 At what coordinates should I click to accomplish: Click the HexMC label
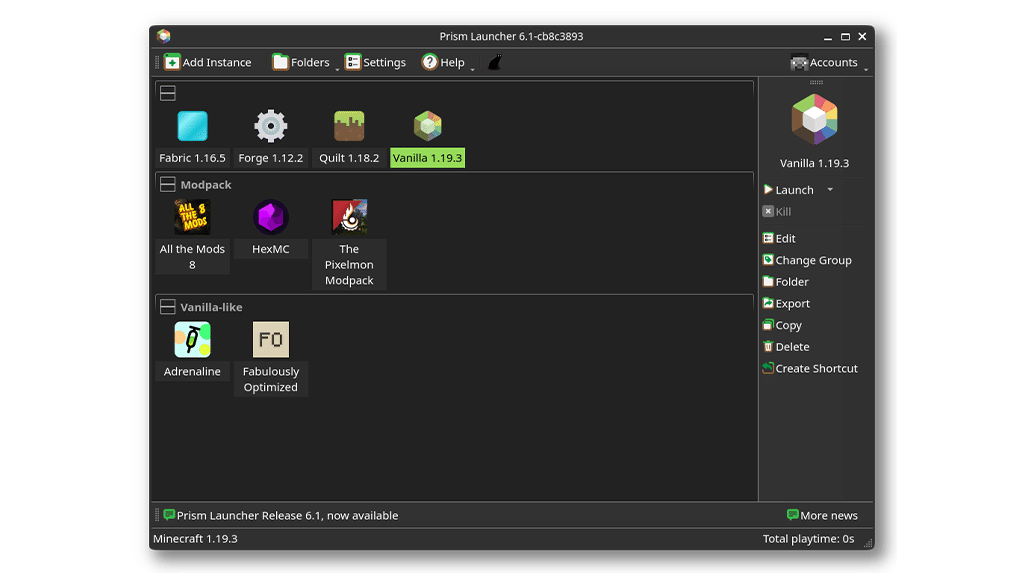coord(270,249)
